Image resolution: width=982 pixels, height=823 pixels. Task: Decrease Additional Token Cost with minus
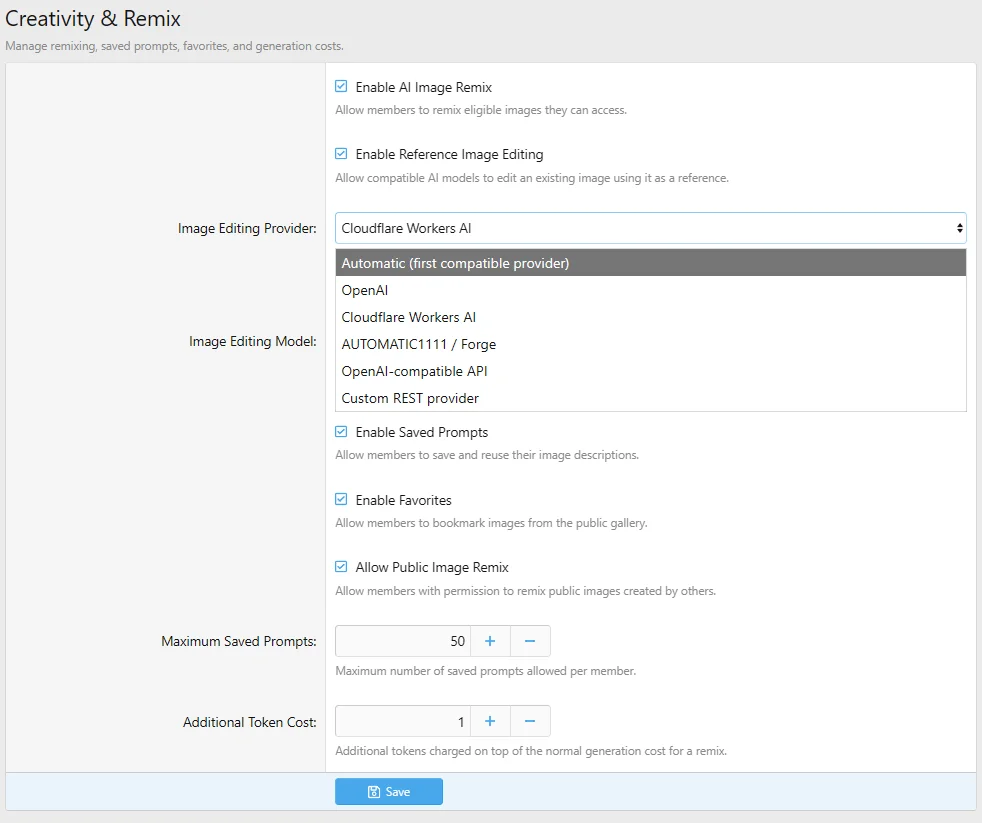tap(530, 722)
